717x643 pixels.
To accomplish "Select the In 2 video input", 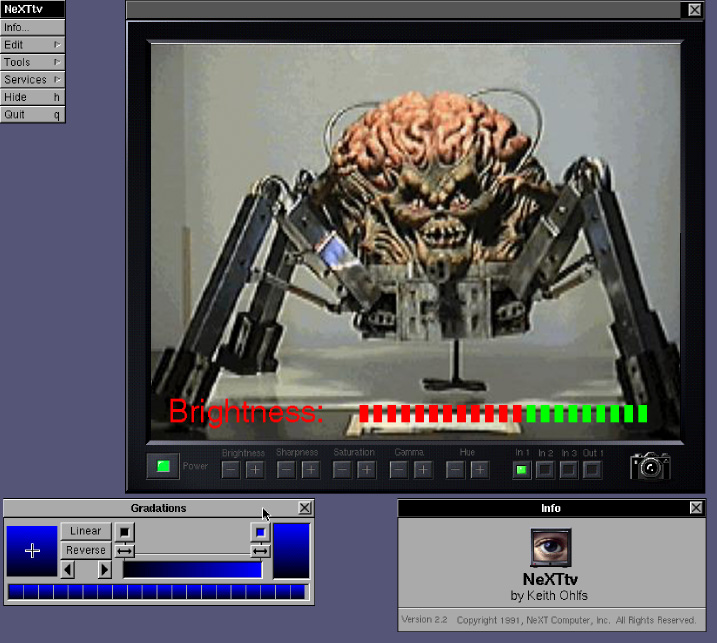I will pos(545,470).
